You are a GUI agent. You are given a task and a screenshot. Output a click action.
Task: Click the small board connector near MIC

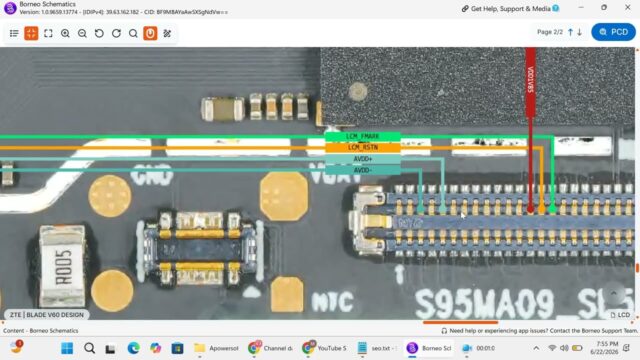200,248
